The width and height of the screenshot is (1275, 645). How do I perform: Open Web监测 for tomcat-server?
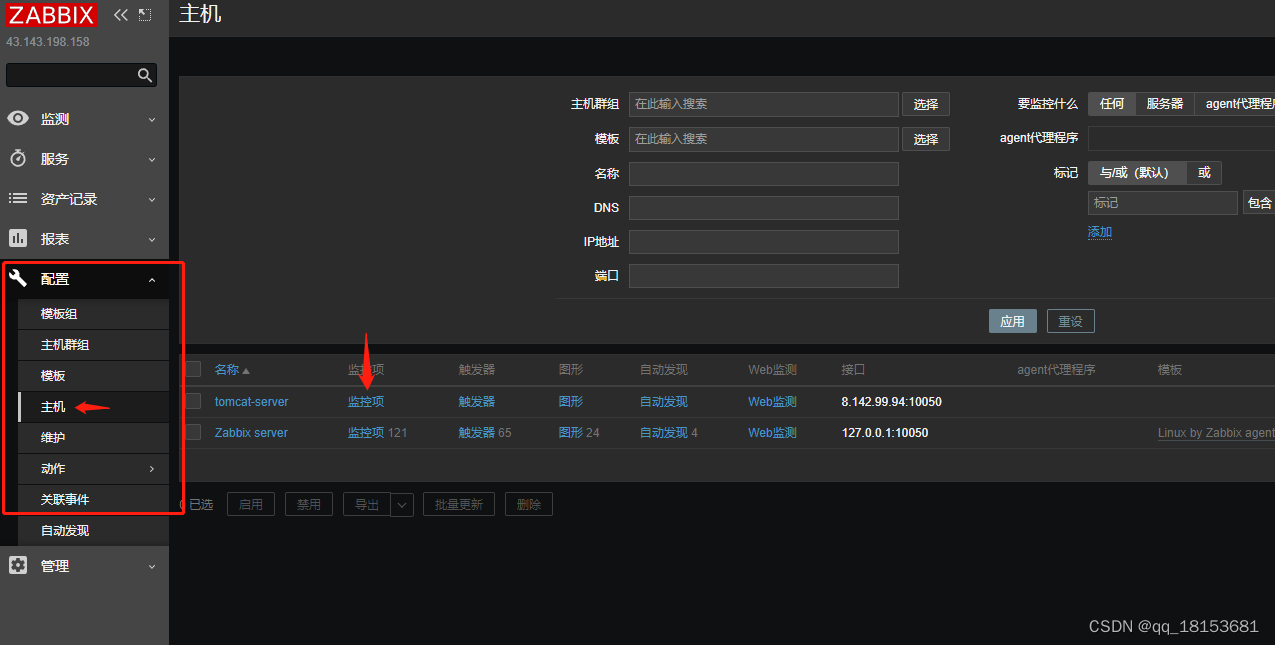tap(772, 402)
